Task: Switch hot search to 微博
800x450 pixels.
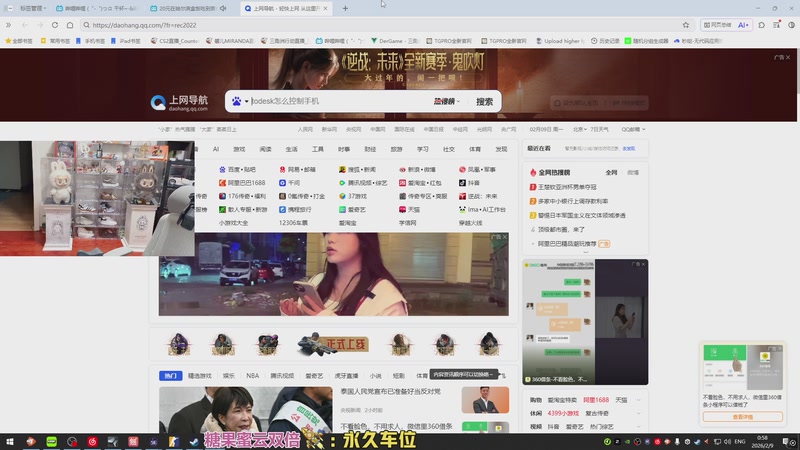Action: (x=633, y=172)
